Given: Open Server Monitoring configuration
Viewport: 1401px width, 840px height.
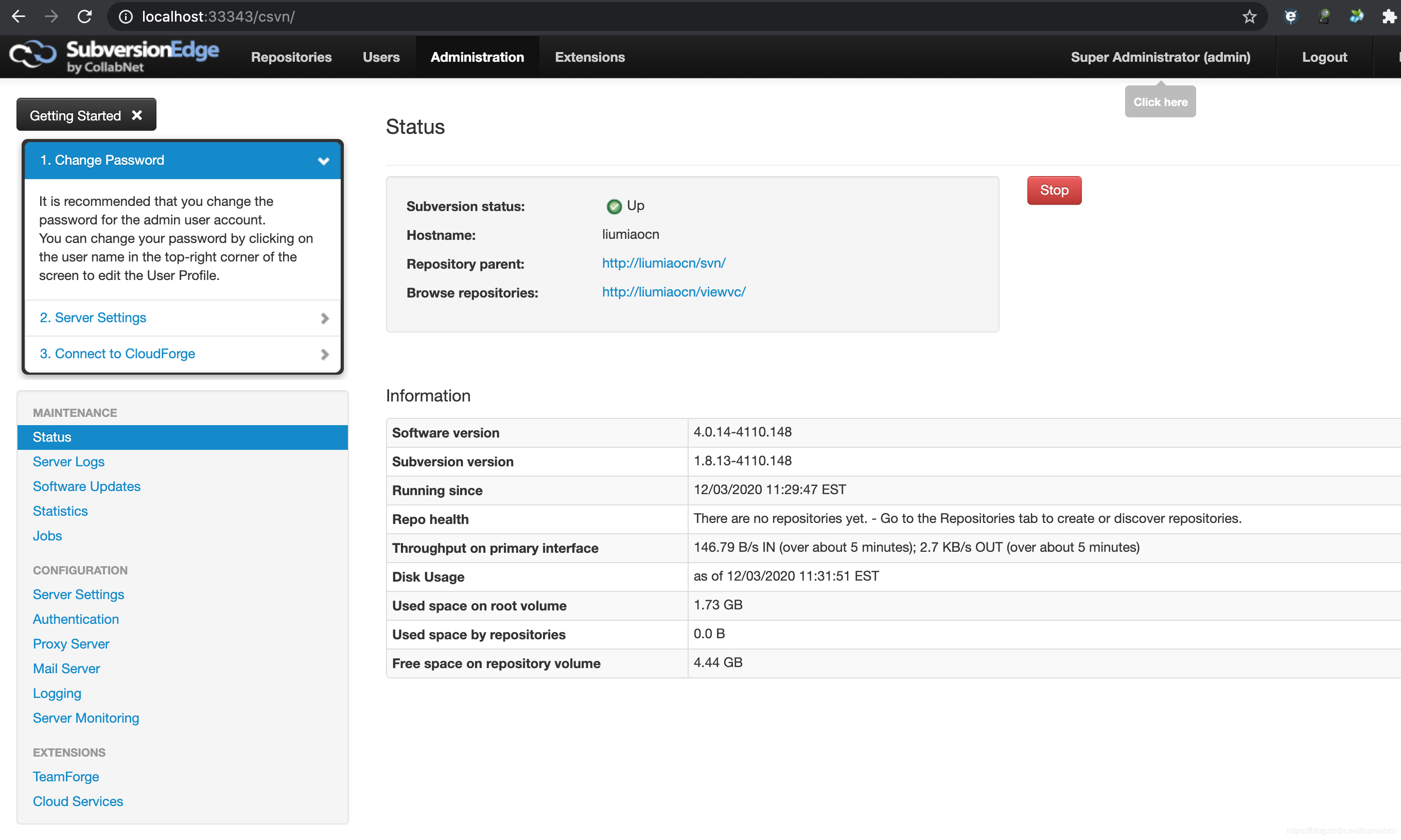Looking at the screenshot, I should (85, 719).
